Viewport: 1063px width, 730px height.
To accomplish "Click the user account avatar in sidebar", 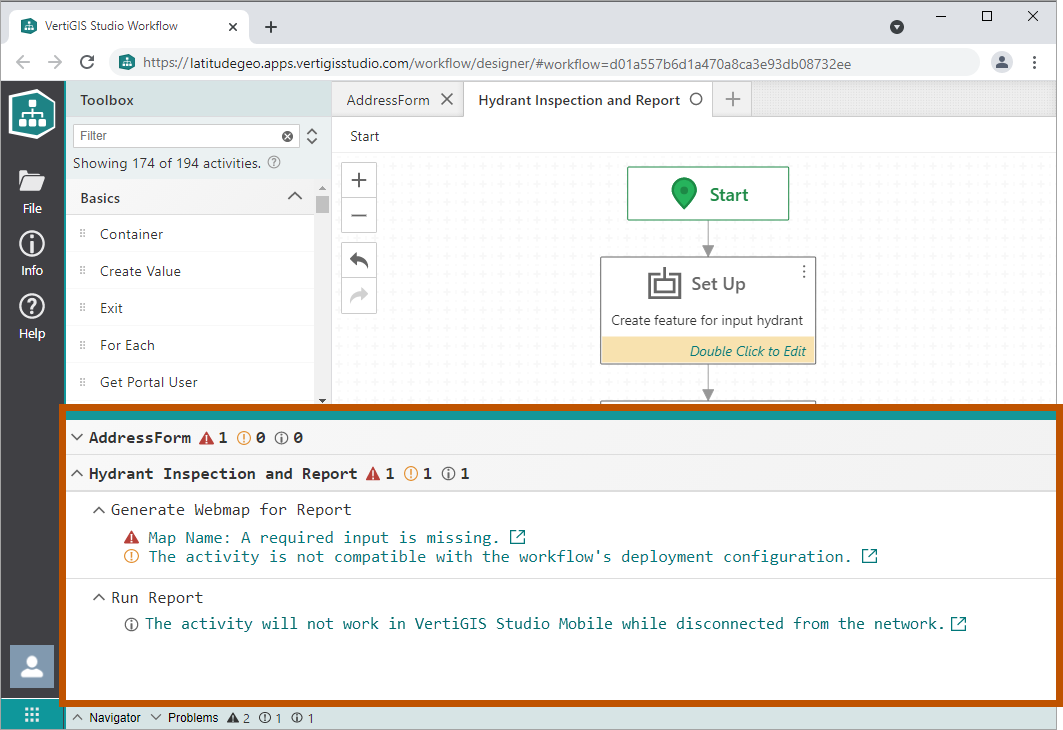I will coord(32,667).
